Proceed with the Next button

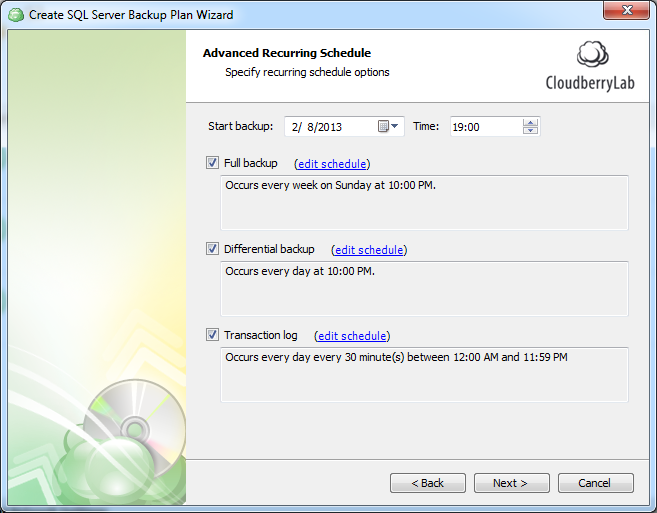(x=511, y=483)
